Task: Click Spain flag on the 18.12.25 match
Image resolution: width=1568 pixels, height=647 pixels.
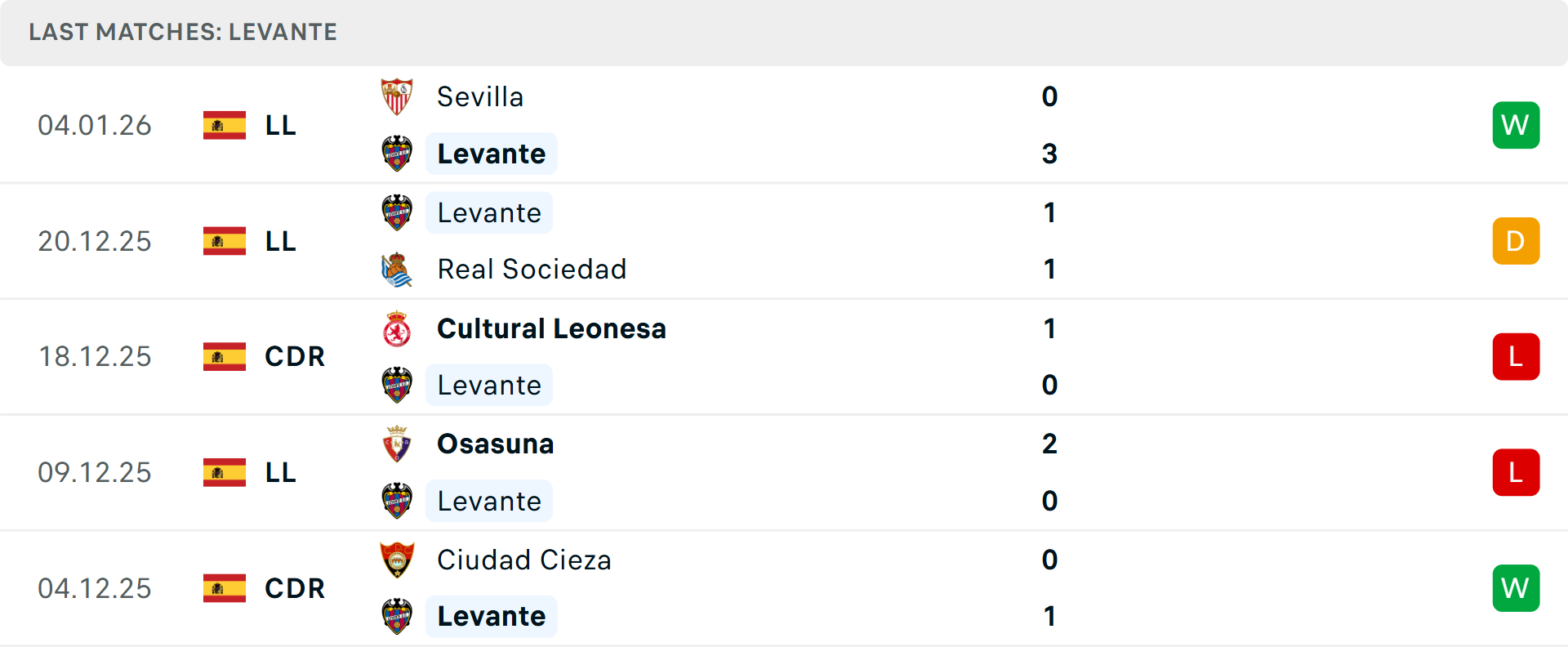Action: pos(225,357)
